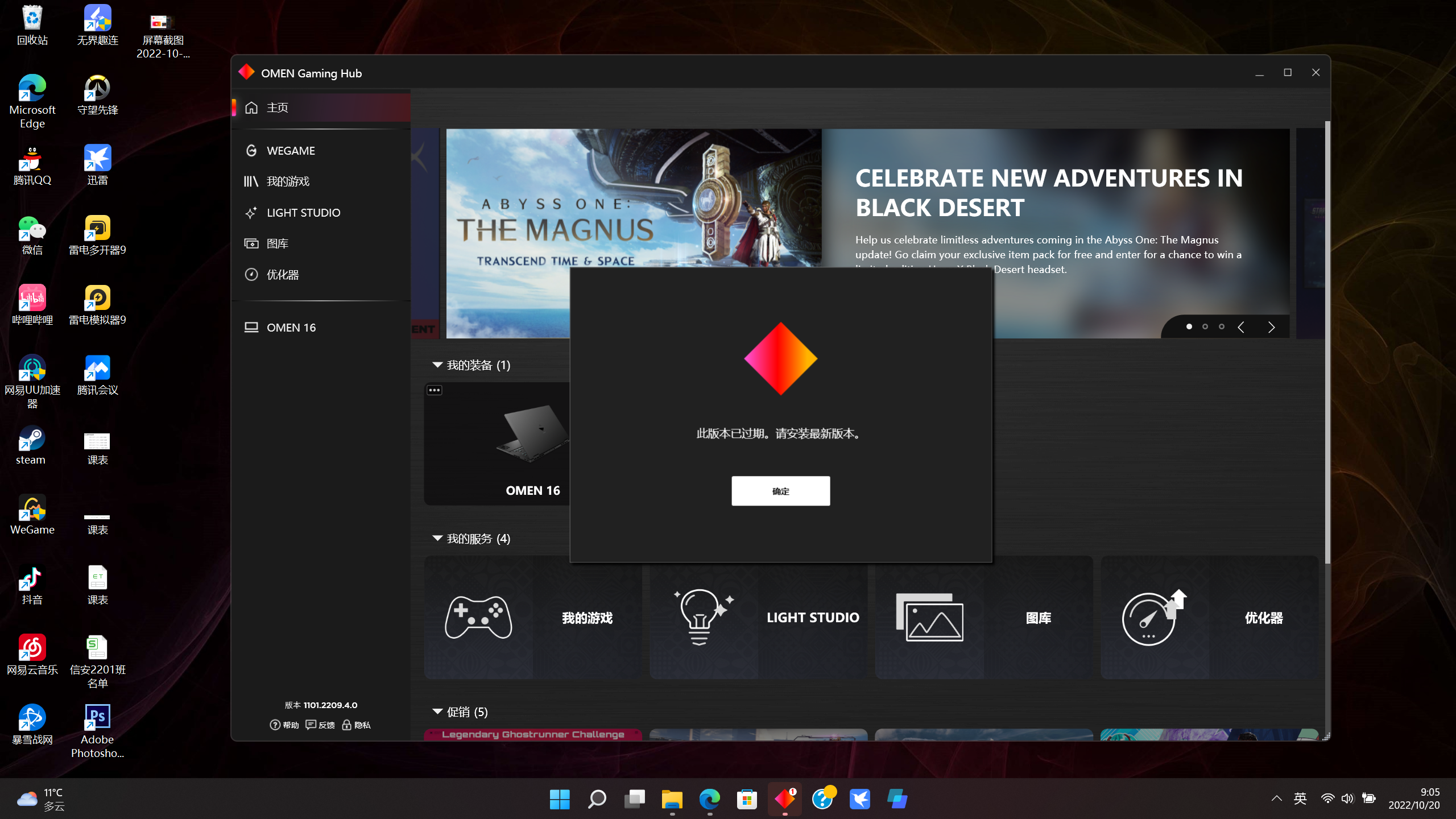Click the 确定 button in dialog
This screenshot has height=819, width=1456.
click(780, 491)
